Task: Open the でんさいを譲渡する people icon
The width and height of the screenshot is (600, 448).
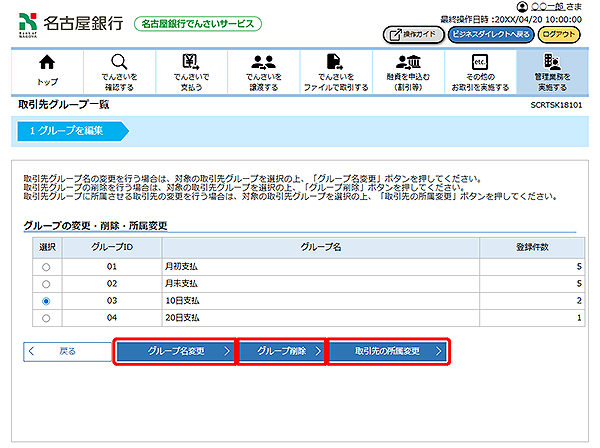Action: click(263, 64)
